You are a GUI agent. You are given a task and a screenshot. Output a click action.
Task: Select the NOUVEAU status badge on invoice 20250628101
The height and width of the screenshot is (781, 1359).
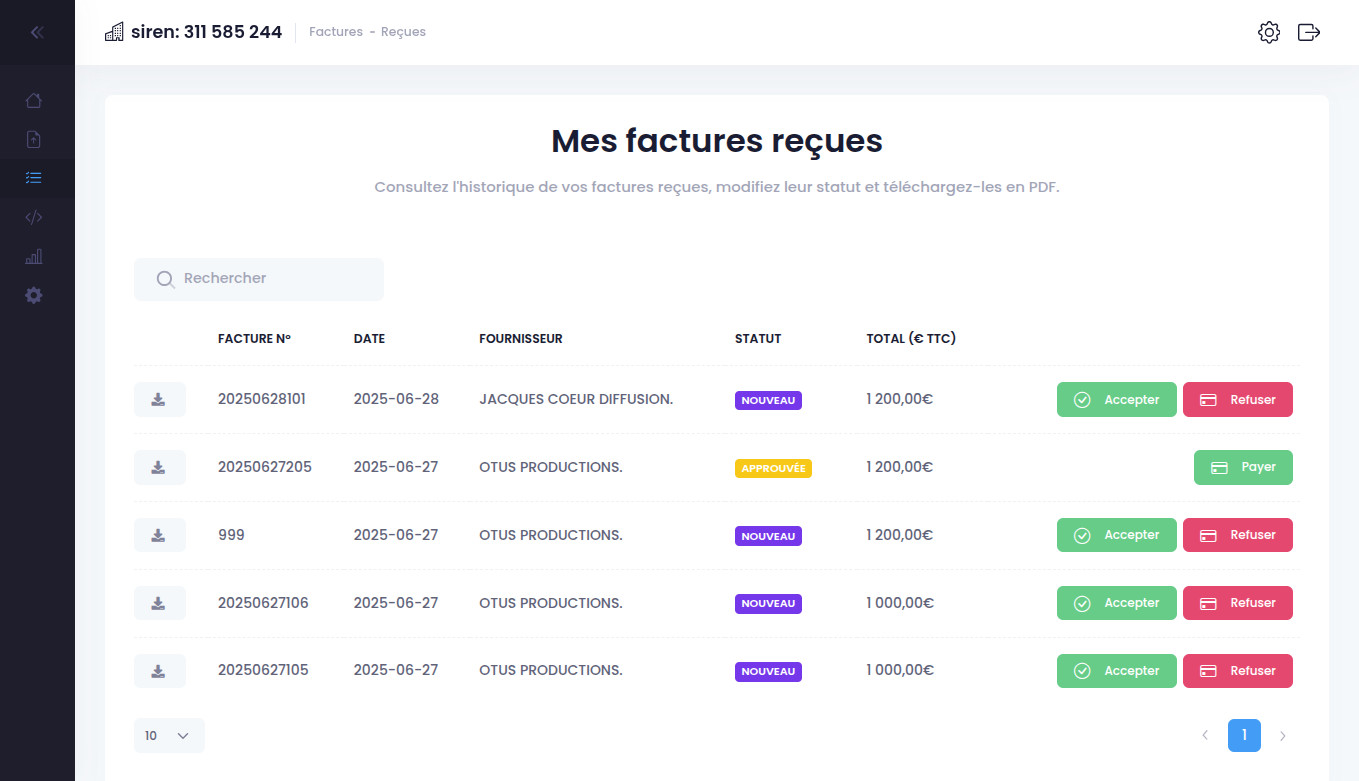[768, 400]
